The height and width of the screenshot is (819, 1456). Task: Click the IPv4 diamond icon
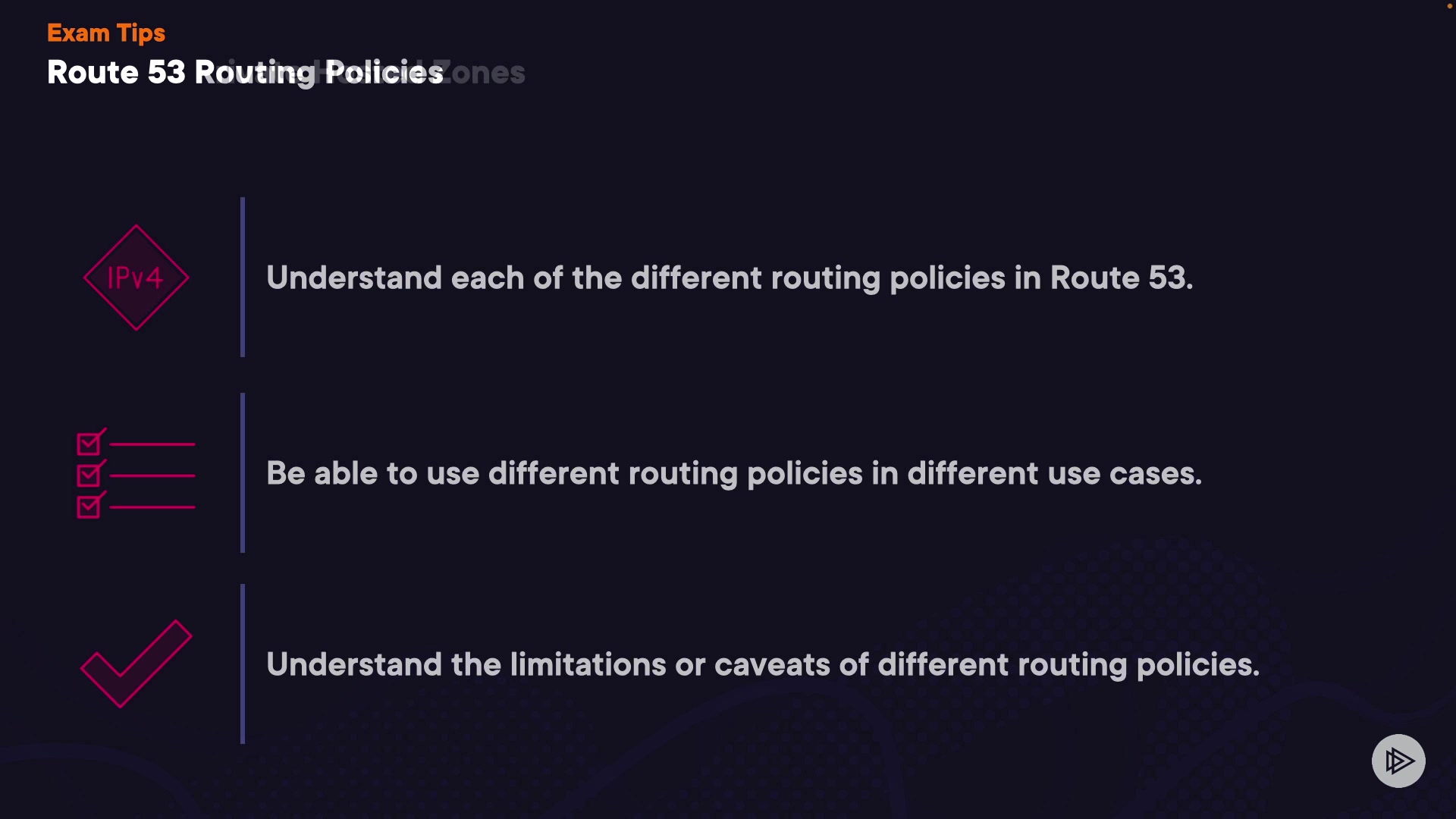tap(136, 278)
